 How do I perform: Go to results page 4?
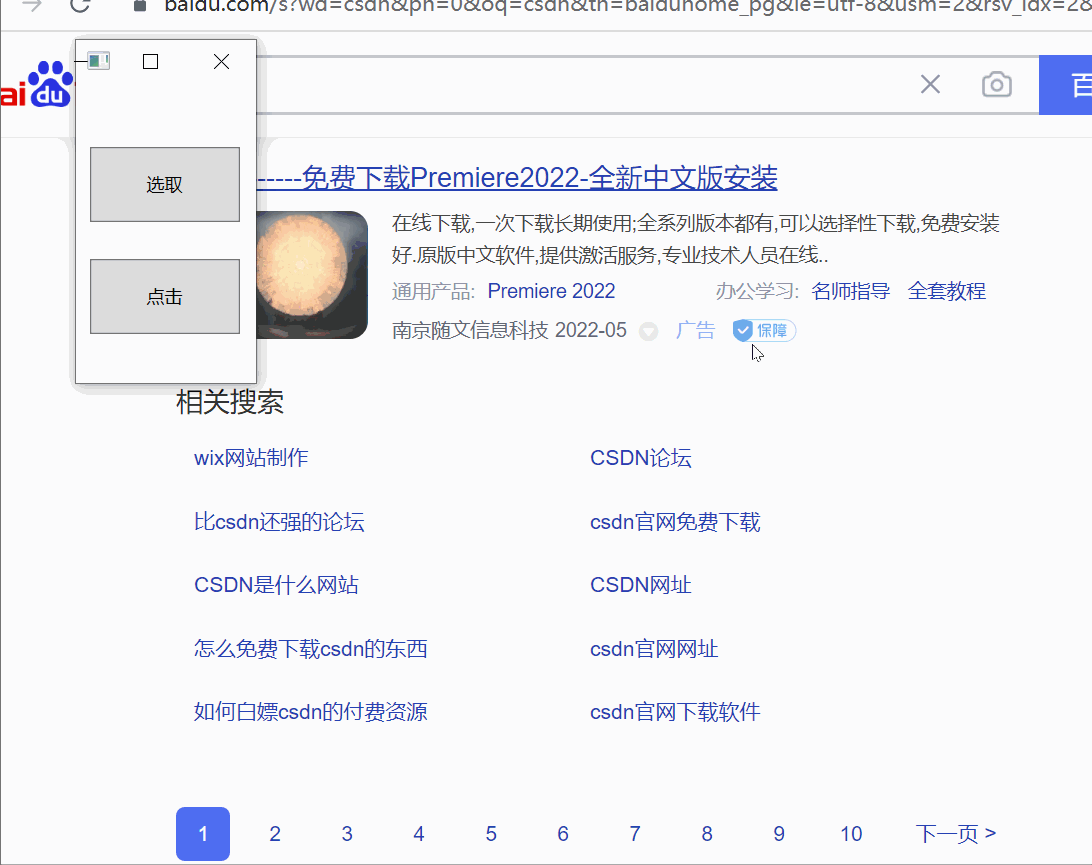click(419, 834)
